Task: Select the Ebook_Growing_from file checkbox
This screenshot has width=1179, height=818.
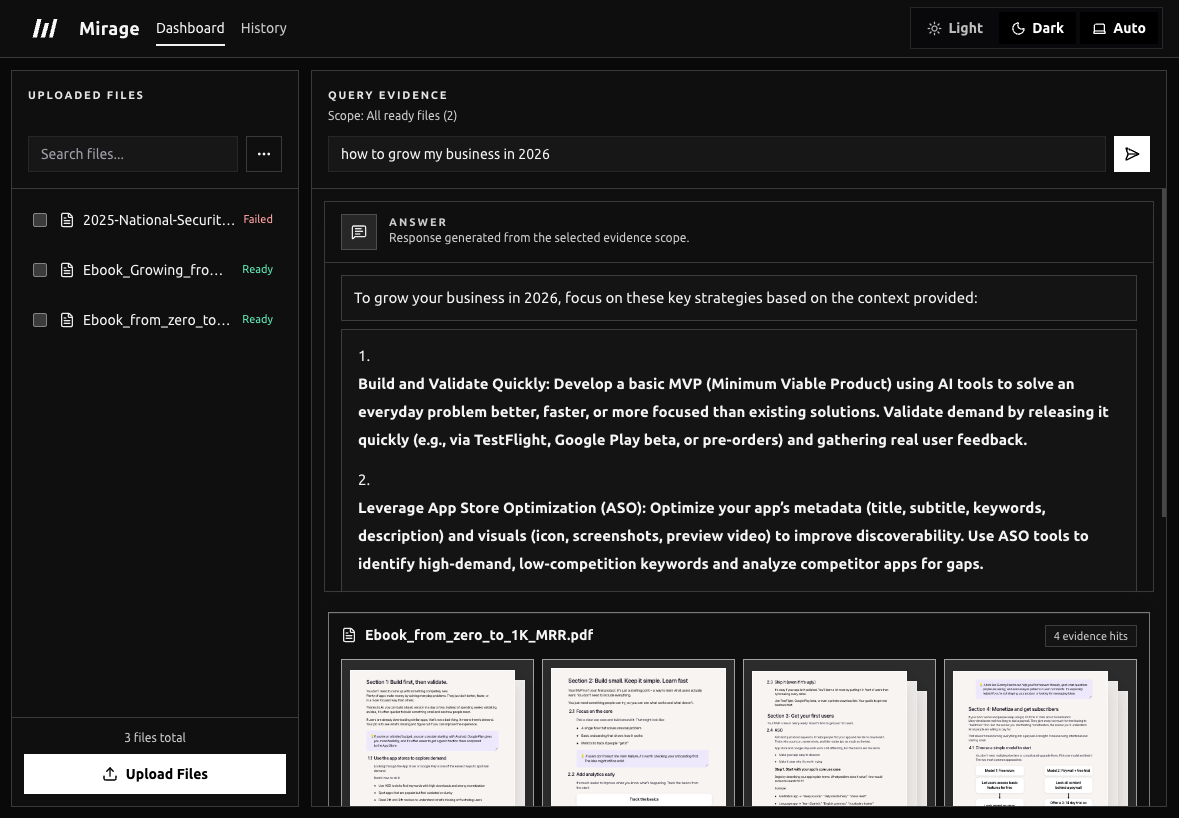Action: click(40, 270)
